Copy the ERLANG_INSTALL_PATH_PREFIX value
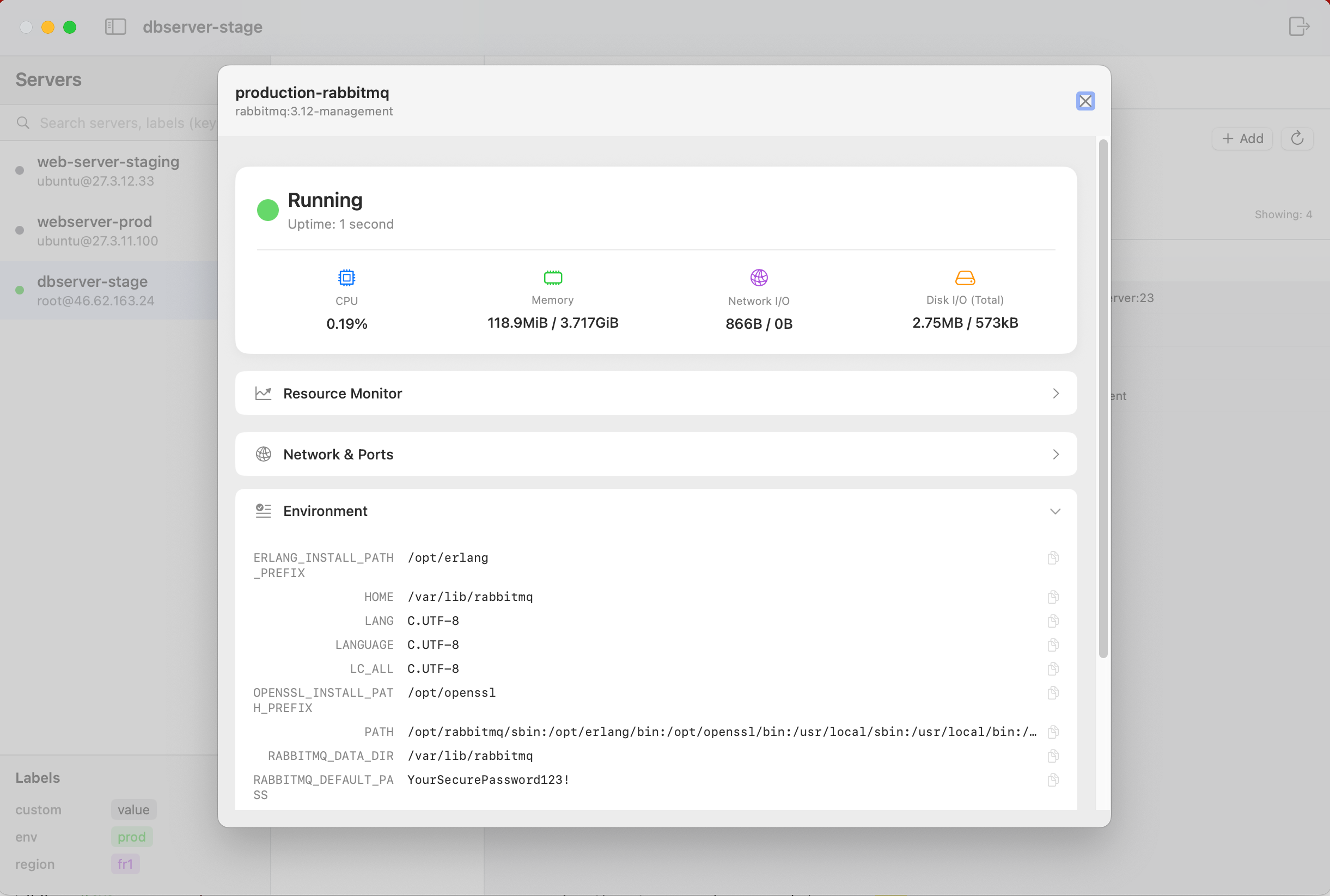This screenshot has height=896, width=1330. 1053,558
